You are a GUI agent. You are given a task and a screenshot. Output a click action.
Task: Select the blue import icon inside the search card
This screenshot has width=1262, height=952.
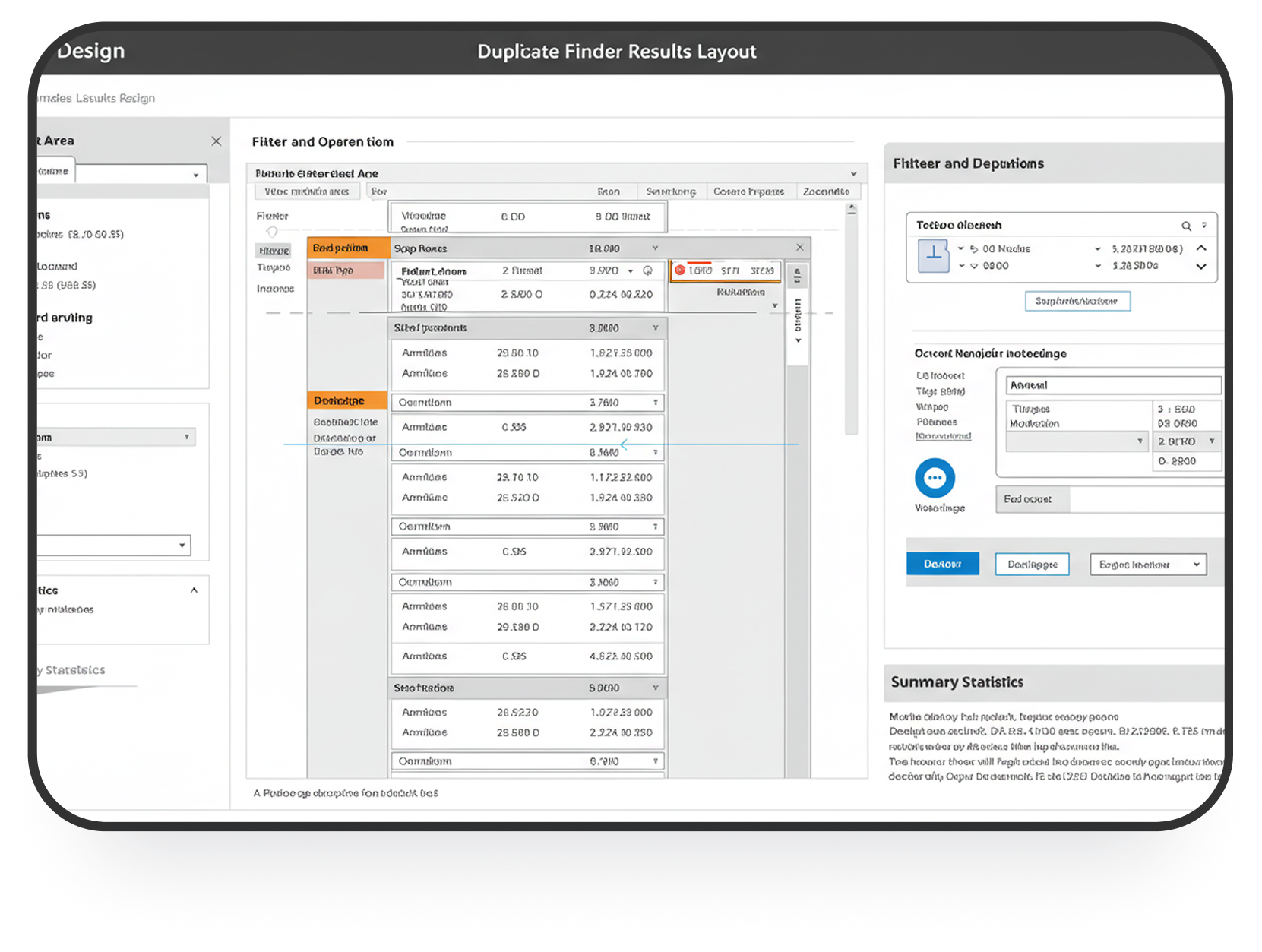tap(934, 255)
